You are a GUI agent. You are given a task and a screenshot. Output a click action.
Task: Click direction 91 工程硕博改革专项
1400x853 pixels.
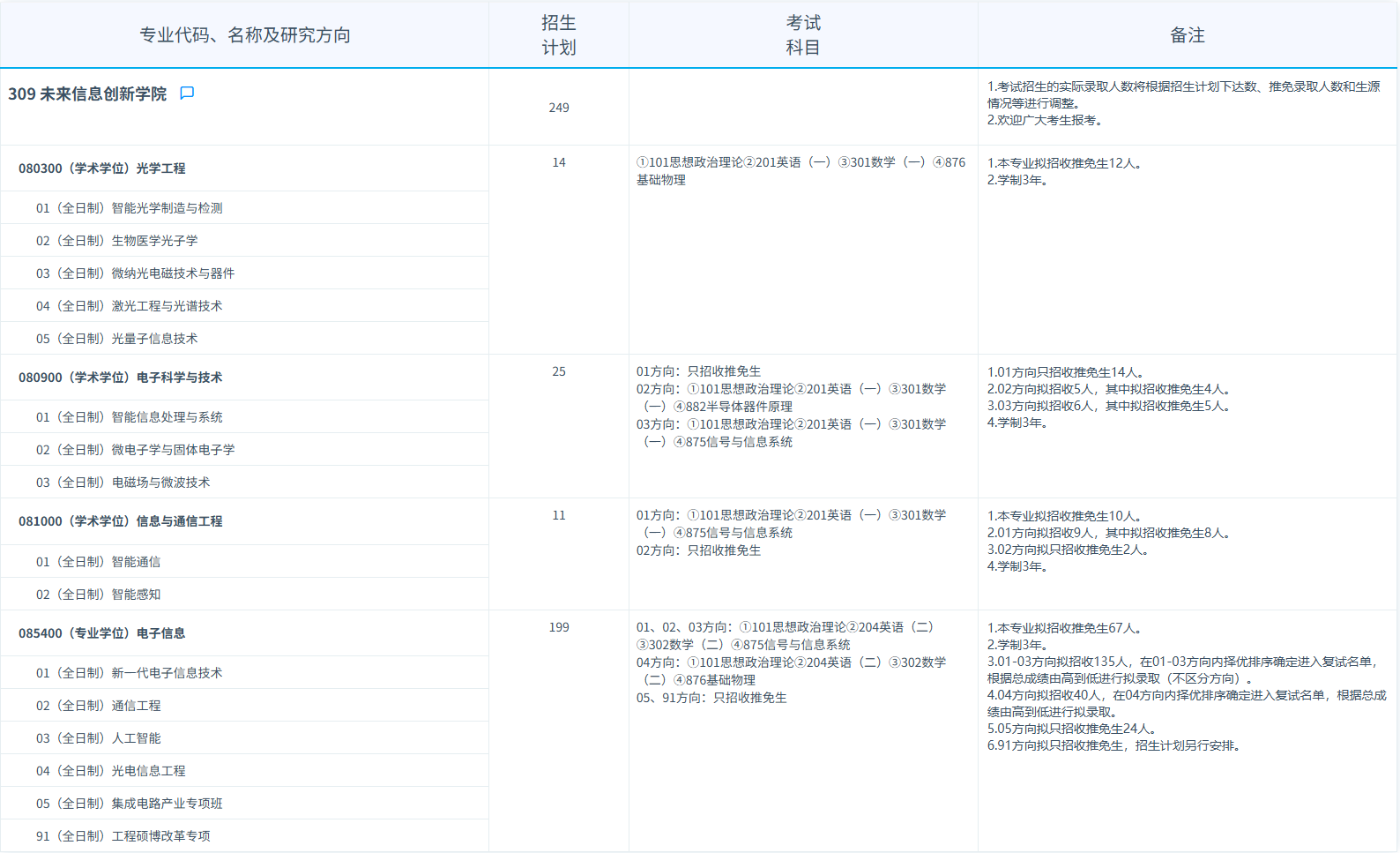[x=123, y=836]
